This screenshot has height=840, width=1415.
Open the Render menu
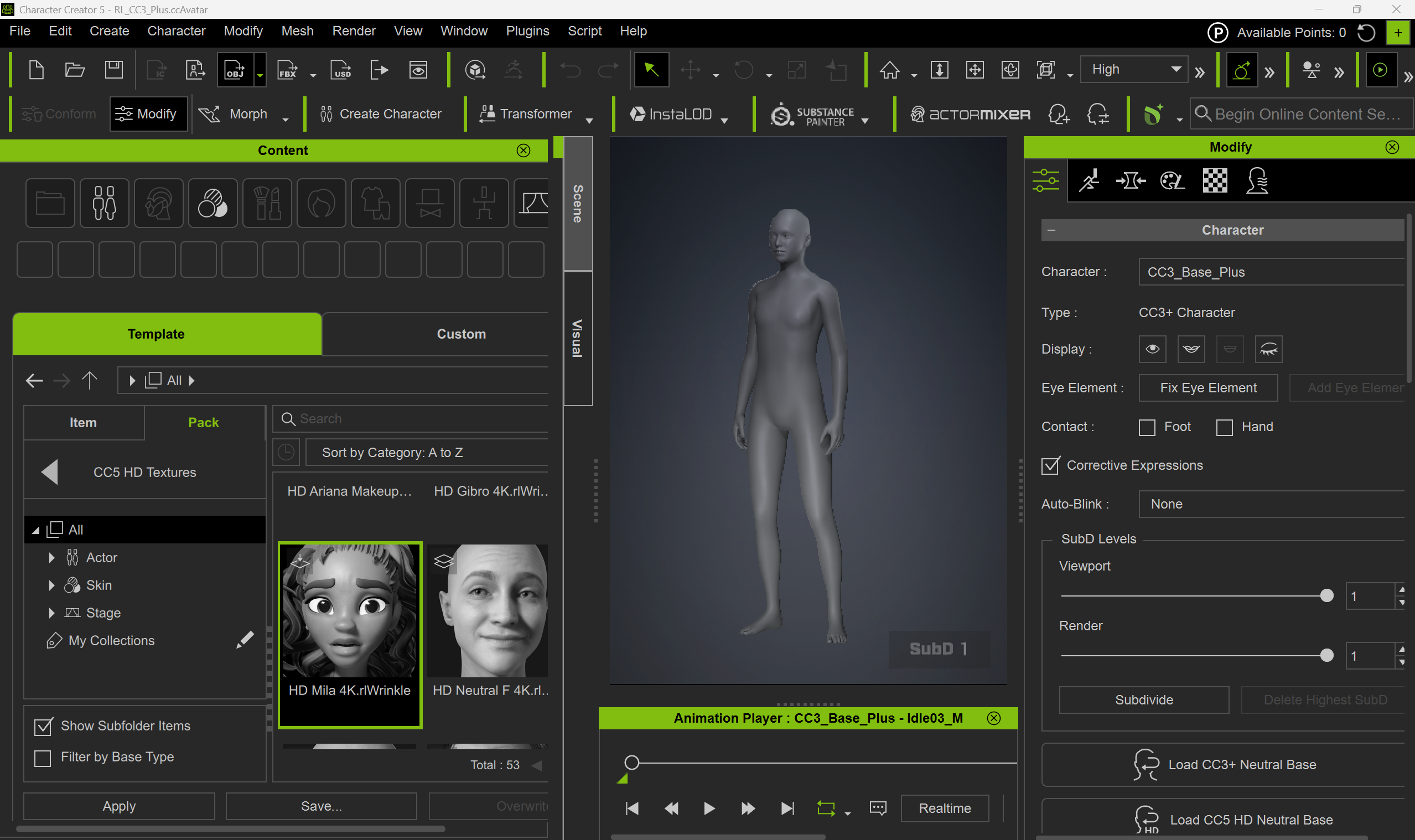[354, 31]
